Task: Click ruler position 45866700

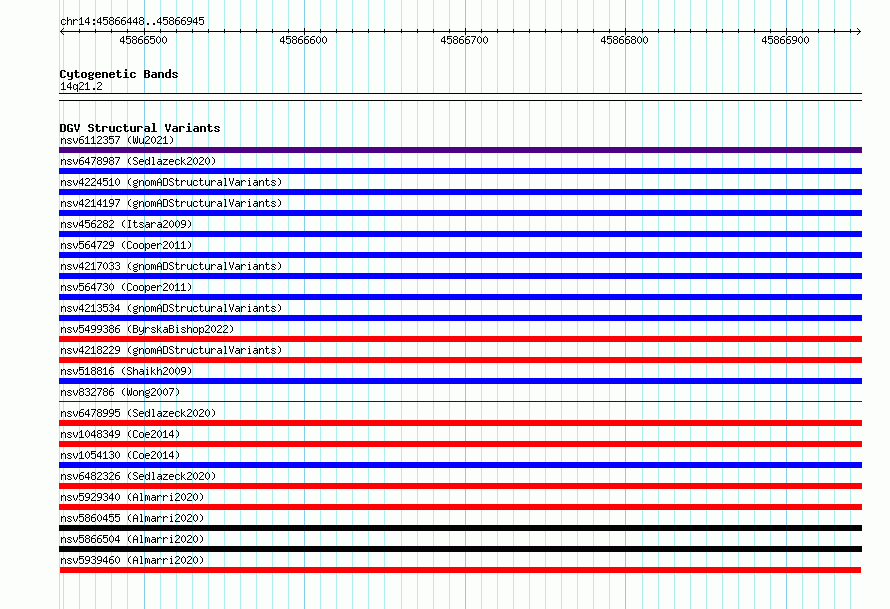Action: click(x=464, y=40)
